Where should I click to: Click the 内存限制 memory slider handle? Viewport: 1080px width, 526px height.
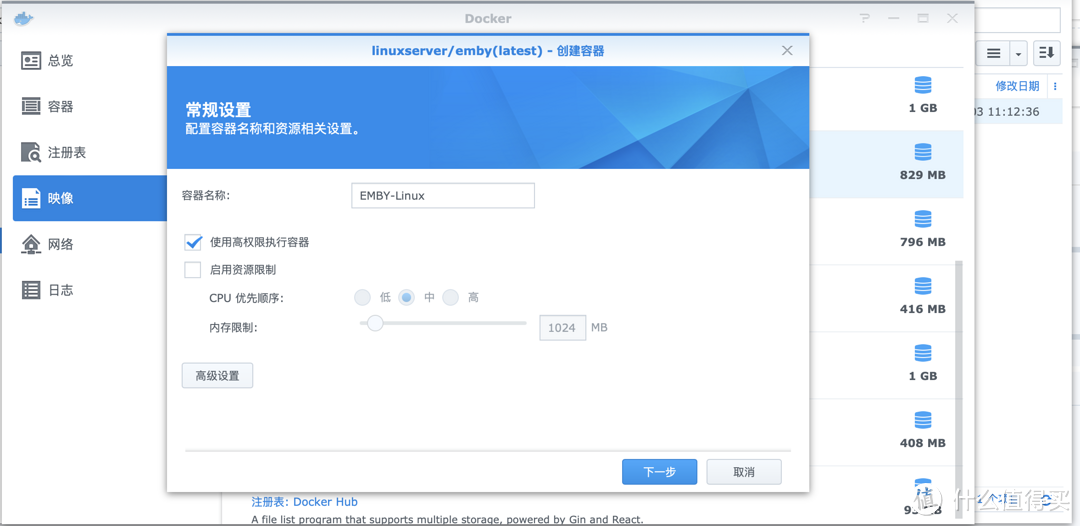click(375, 323)
